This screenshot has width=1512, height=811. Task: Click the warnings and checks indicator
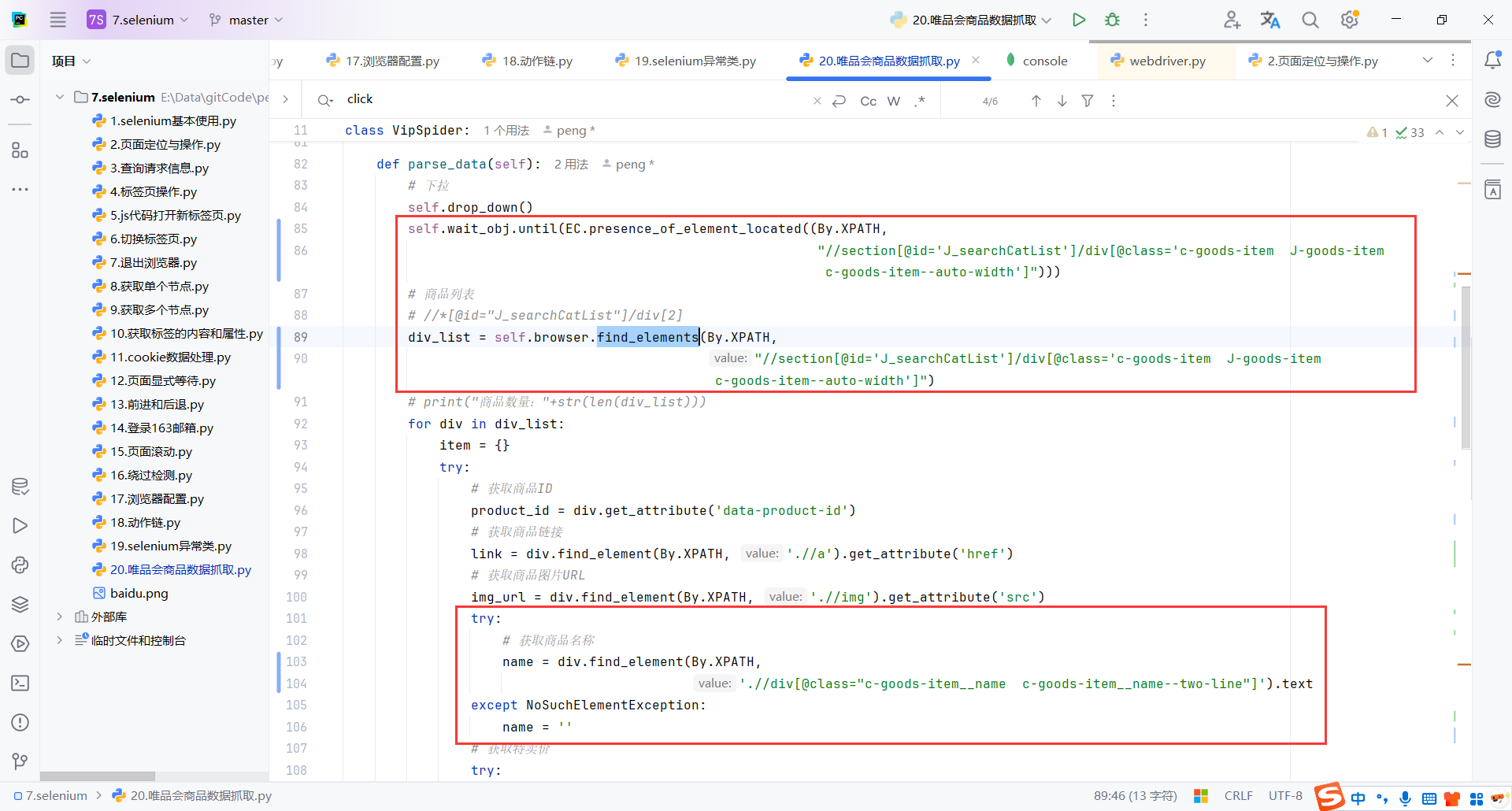click(1395, 132)
